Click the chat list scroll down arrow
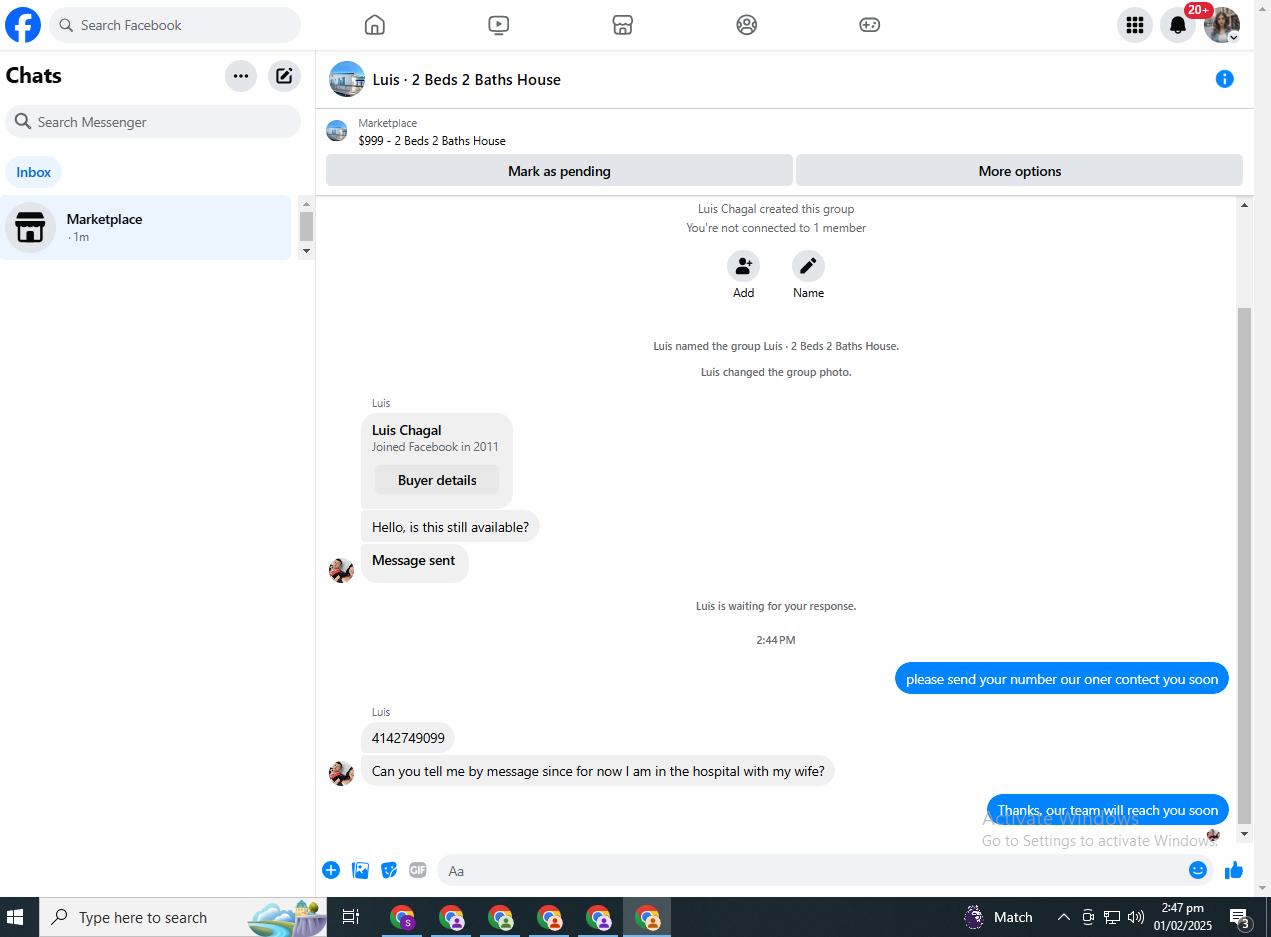The width and height of the screenshot is (1271, 937). coord(306,251)
